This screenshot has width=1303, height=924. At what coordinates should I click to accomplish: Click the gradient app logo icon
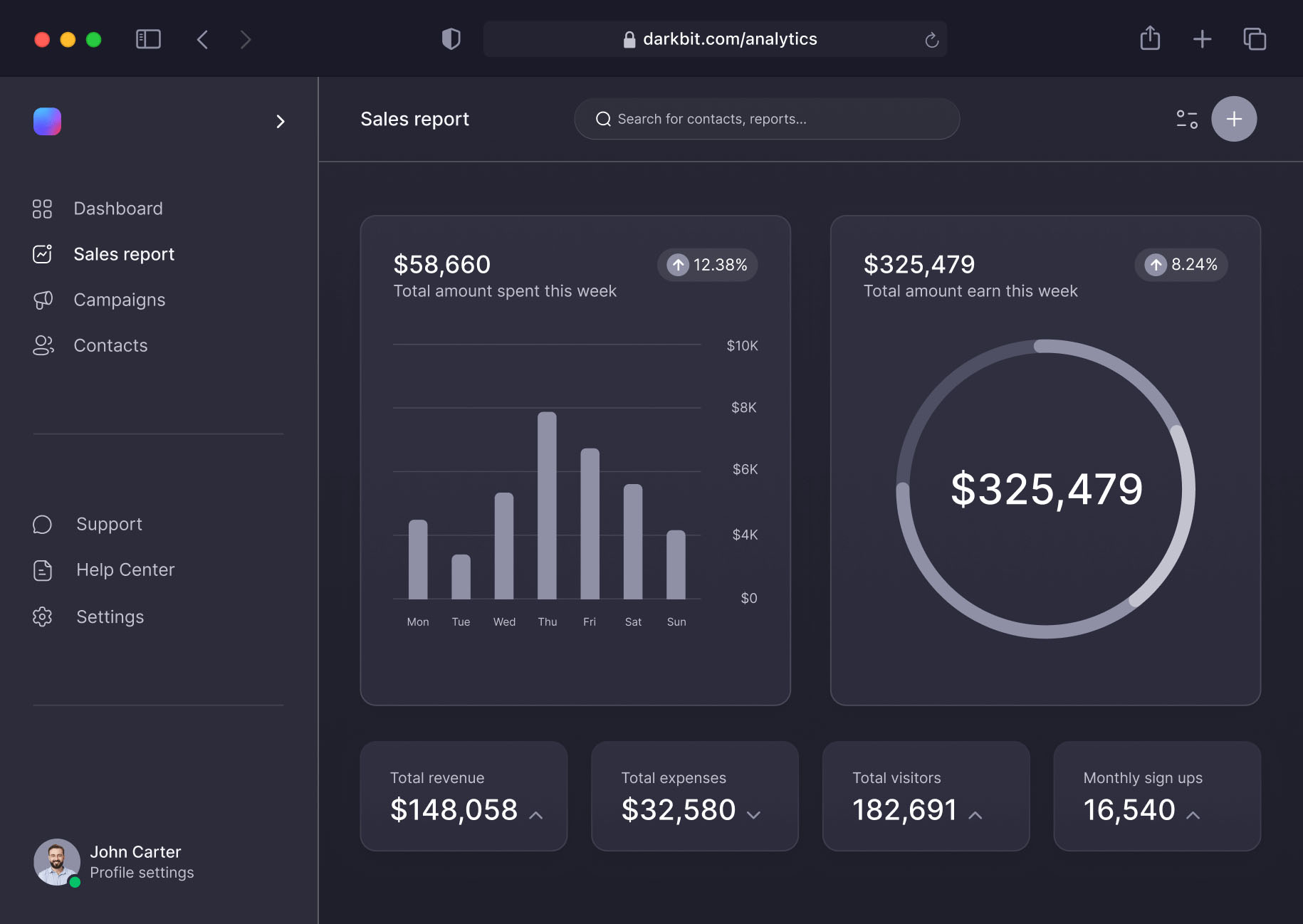(x=47, y=121)
